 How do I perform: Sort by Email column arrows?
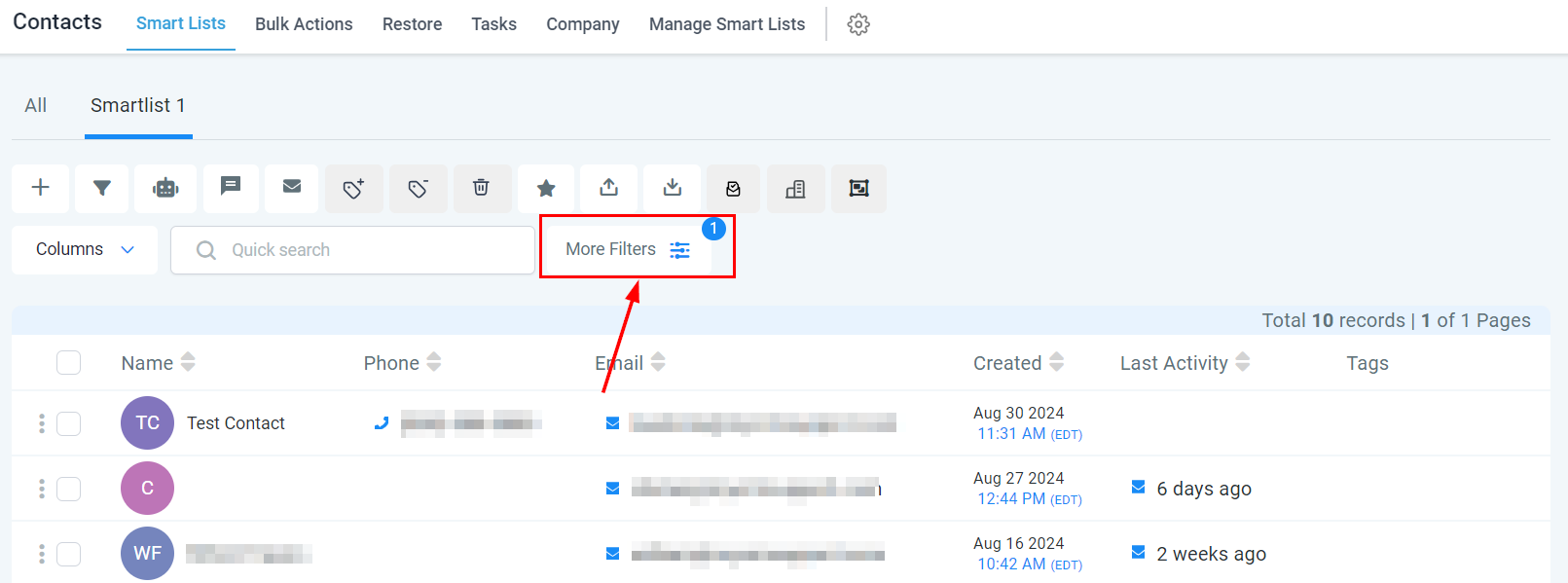[x=658, y=362]
